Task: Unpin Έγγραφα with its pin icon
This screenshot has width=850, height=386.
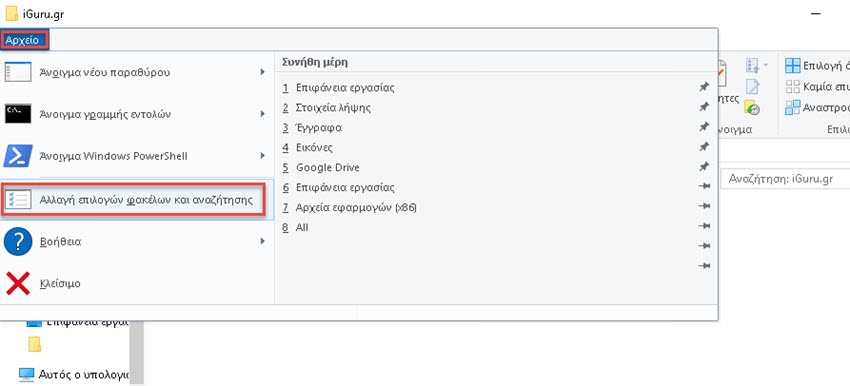Action: (x=704, y=127)
